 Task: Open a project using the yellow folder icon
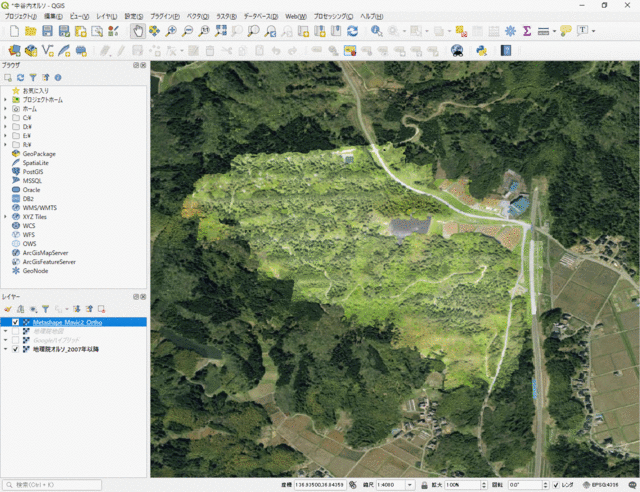tap(31, 31)
